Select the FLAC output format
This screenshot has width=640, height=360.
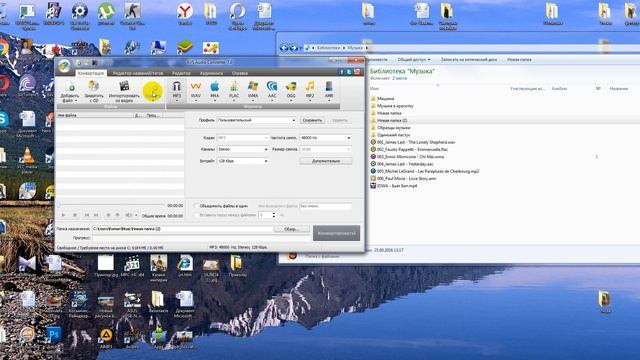pyautogui.click(x=234, y=91)
